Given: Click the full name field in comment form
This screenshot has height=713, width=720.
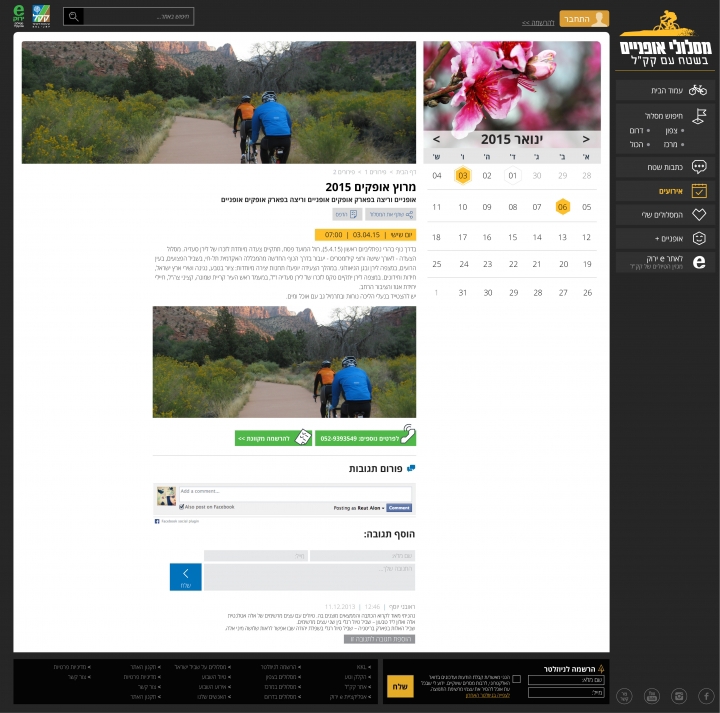Looking at the screenshot, I should (x=362, y=556).
